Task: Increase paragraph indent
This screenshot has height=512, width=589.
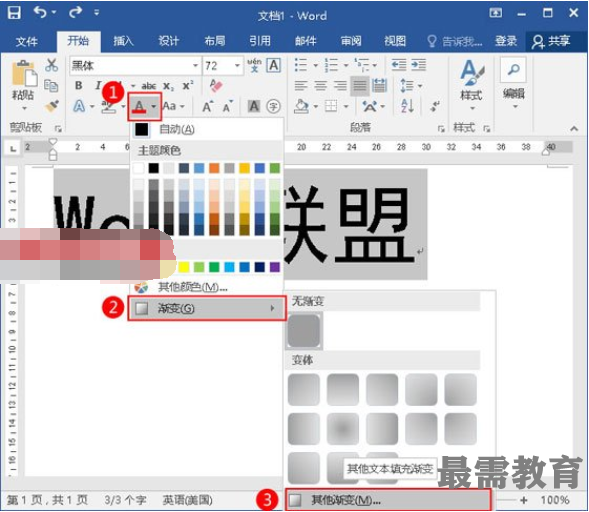Action: (418, 65)
